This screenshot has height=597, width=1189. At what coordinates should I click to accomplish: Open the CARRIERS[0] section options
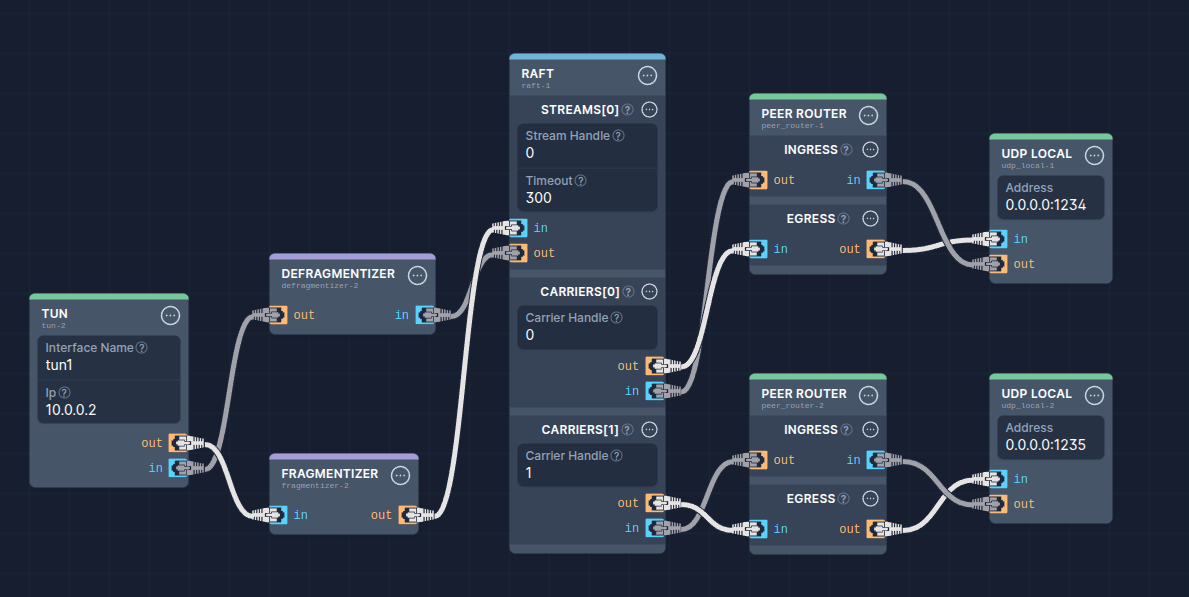[648, 291]
